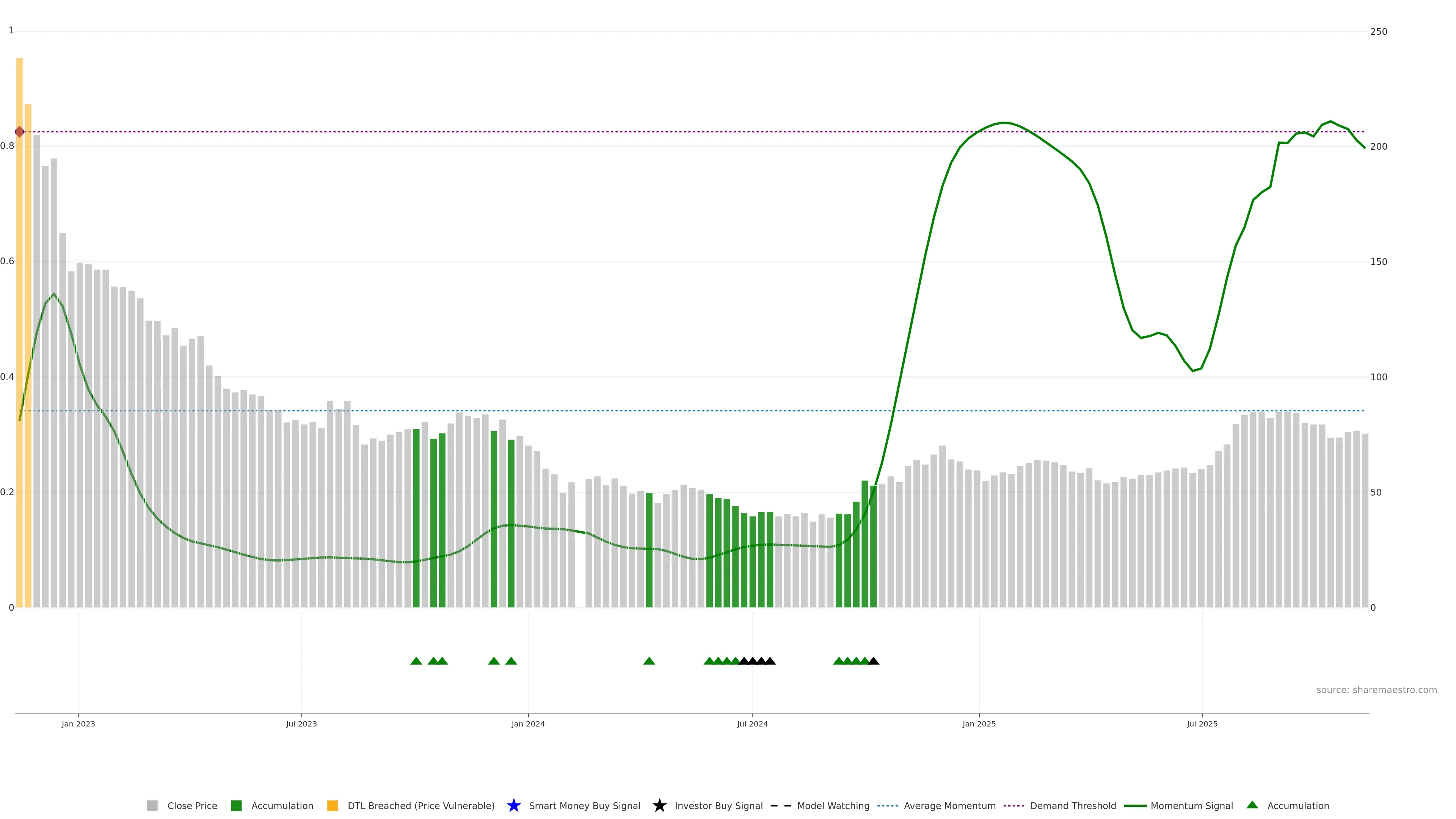Click the first green accumulation triangle marker
Viewport: 1456px width, 819px height.
[x=416, y=661]
